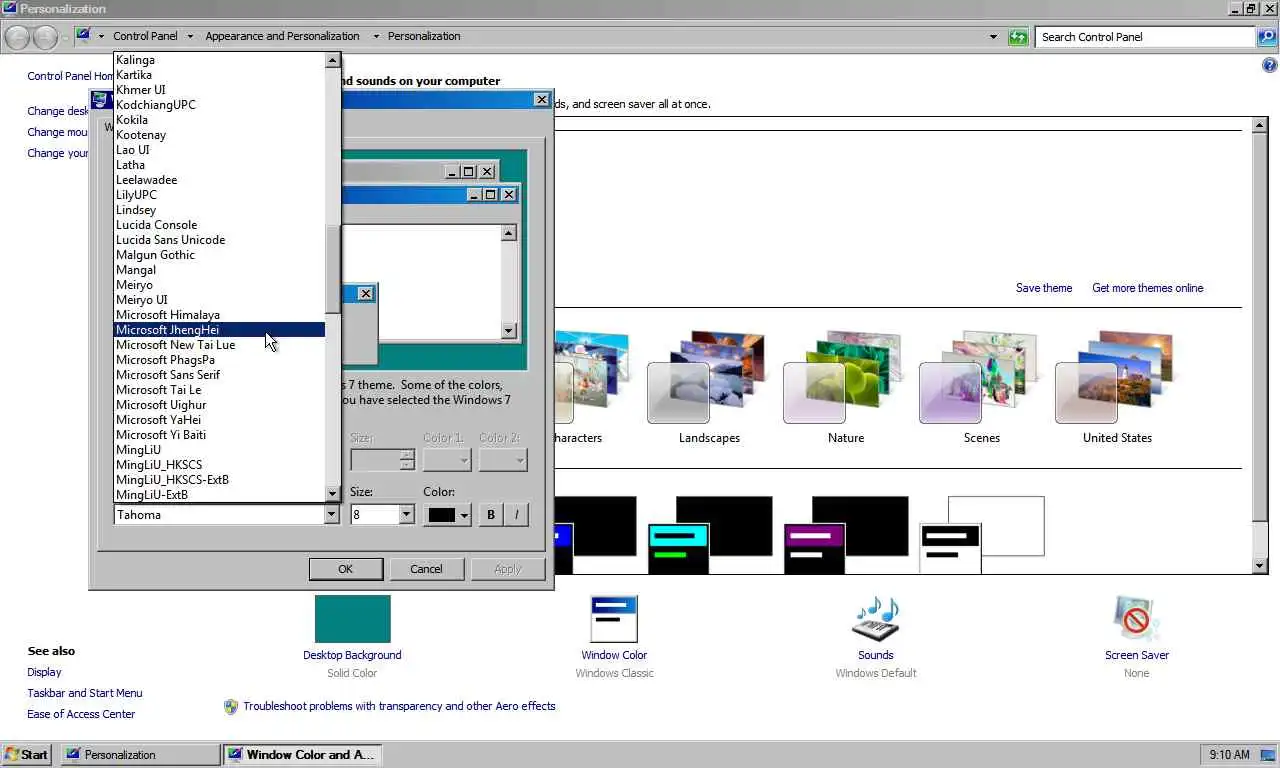Viewport: 1280px width, 768px height.
Task: Choose Malgun Gothic in the list
Action: click(x=219, y=255)
